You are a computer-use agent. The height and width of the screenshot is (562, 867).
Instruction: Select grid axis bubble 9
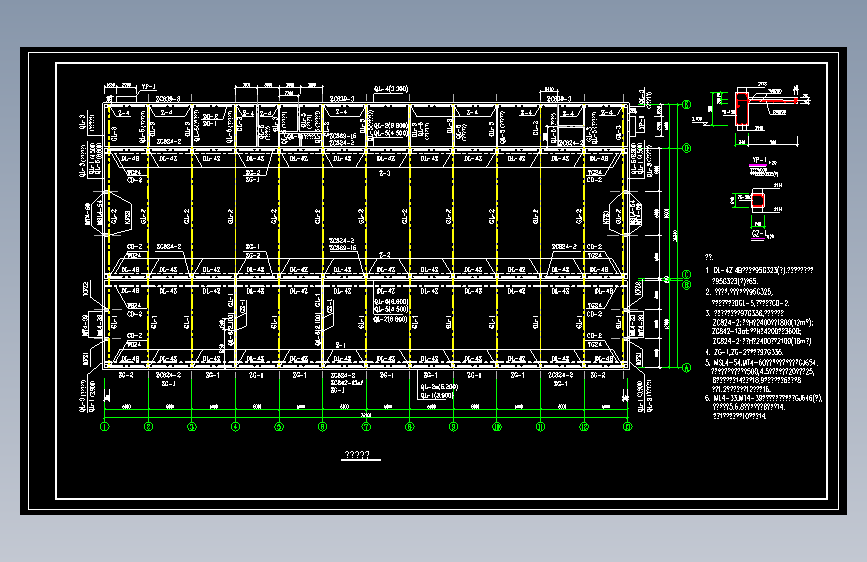pyautogui.click(x=453, y=426)
